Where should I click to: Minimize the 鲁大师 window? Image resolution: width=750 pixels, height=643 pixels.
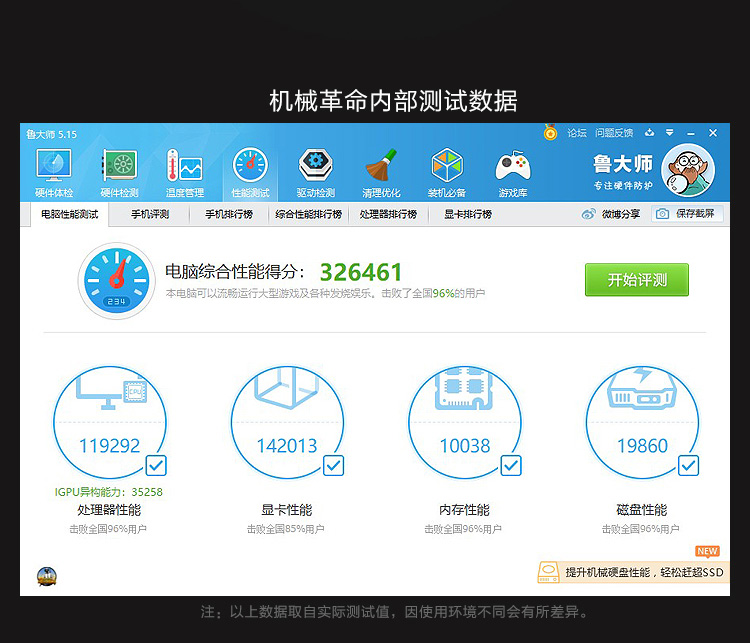point(691,133)
